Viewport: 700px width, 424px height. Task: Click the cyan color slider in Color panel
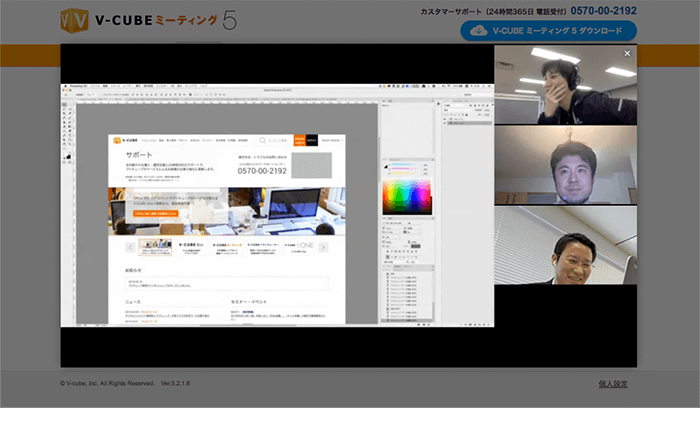[x=406, y=165]
